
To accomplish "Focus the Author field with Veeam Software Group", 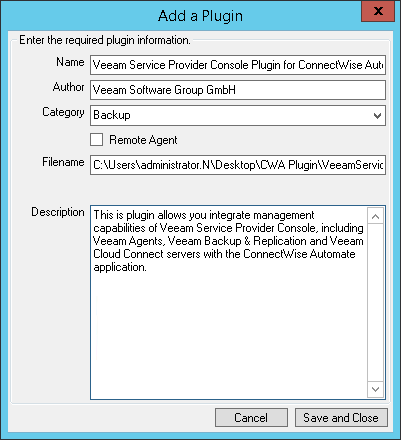I will [238, 90].
